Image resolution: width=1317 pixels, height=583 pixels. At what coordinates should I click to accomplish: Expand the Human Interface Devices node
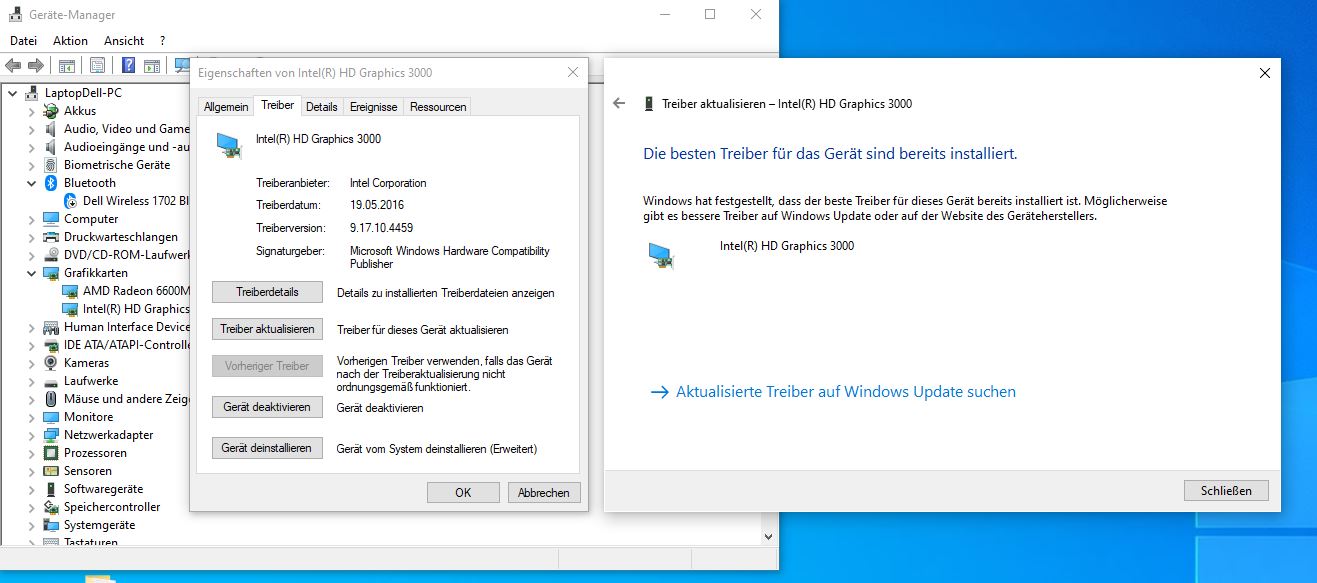tap(32, 327)
